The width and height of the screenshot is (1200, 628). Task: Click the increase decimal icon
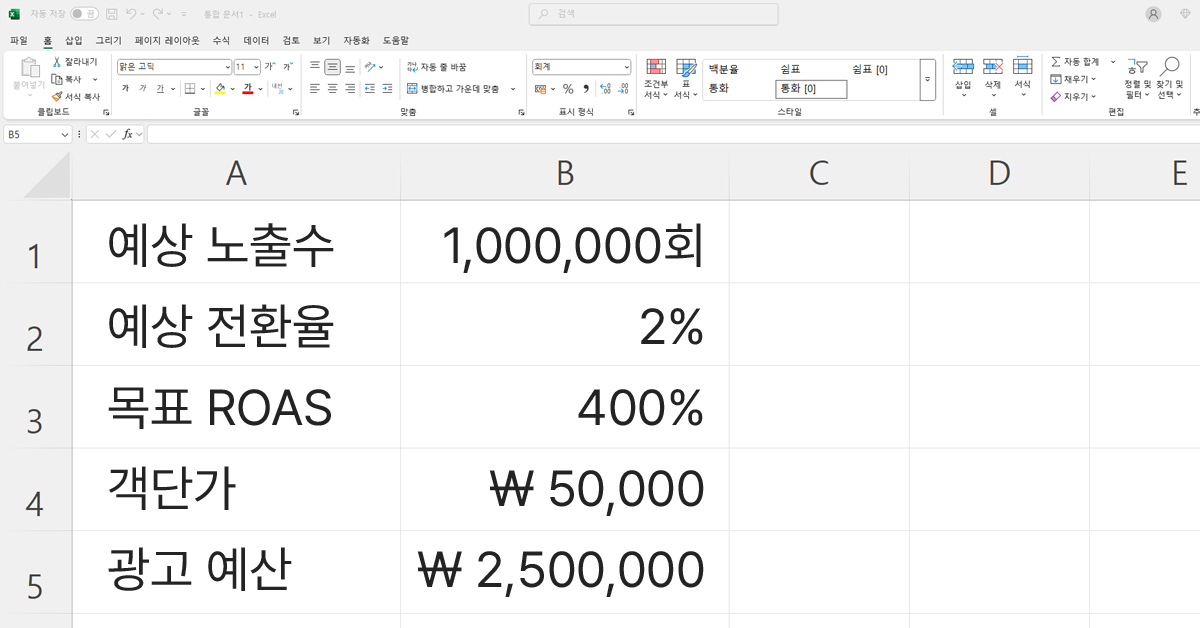point(606,89)
